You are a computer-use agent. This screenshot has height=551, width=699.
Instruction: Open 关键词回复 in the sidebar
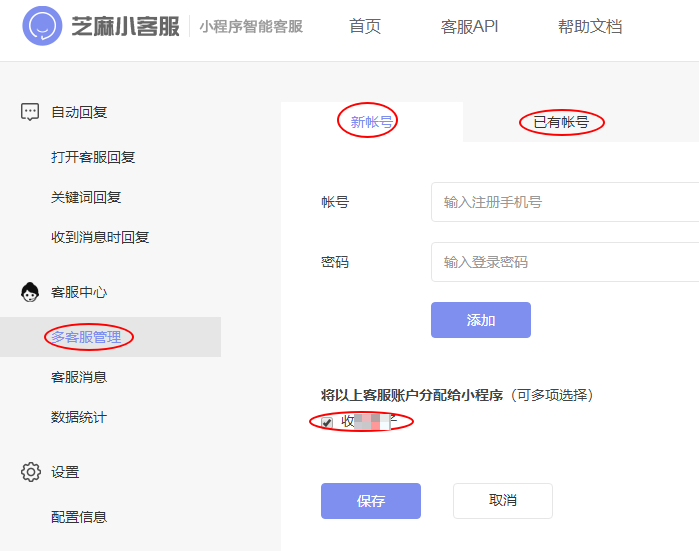coord(86,197)
